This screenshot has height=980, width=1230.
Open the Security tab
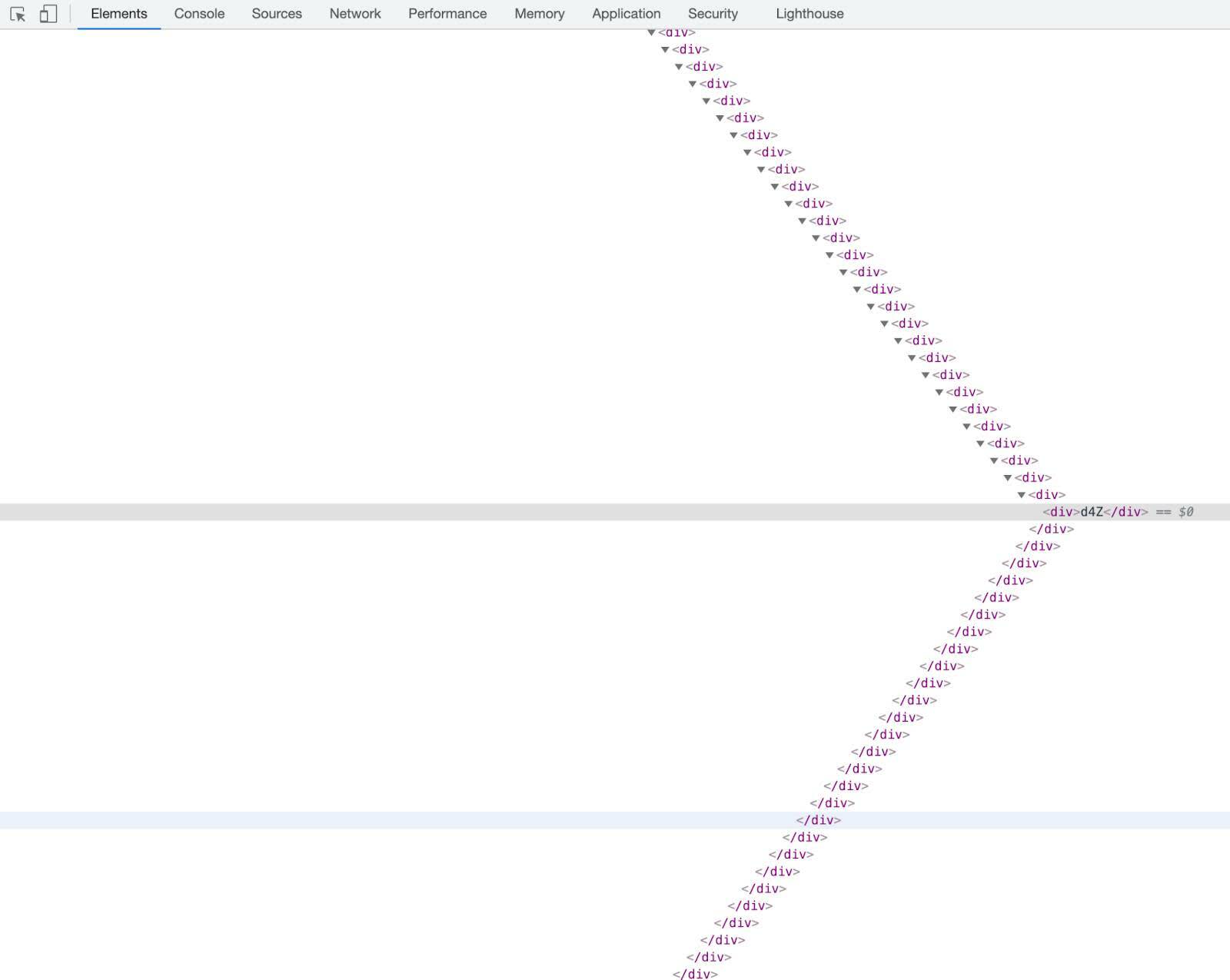click(713, 14)
